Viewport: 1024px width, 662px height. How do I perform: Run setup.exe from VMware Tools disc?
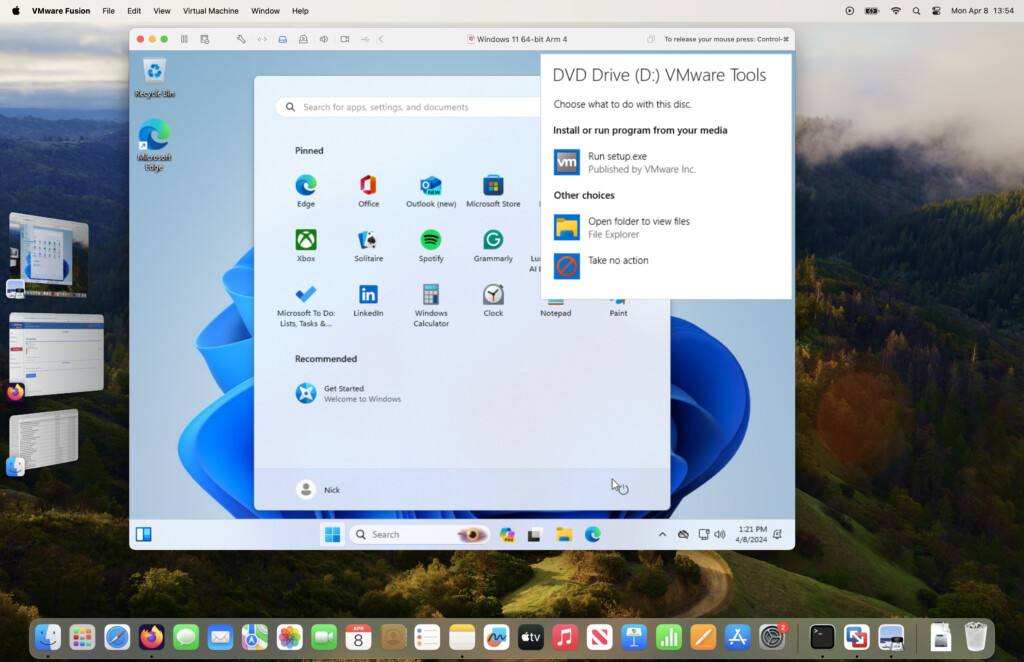click(x=624, y=162)
